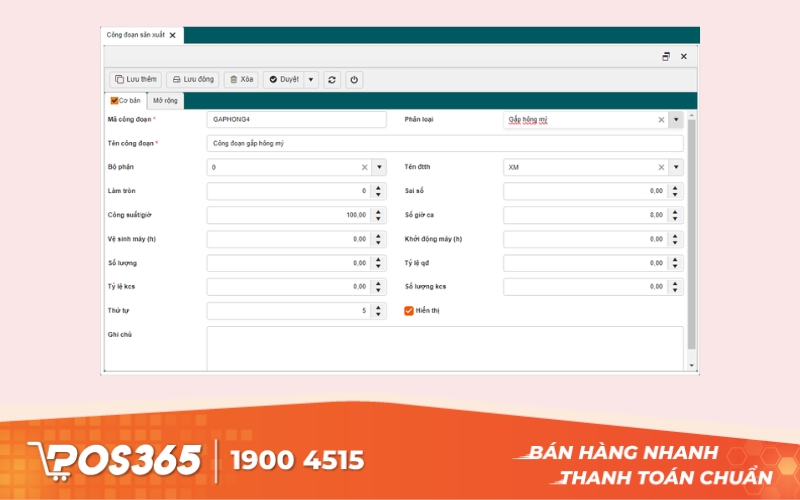Click the Khởi động máy spinner arrows
The height and width of the screenshot is (500, 800).
click(675, 239)
